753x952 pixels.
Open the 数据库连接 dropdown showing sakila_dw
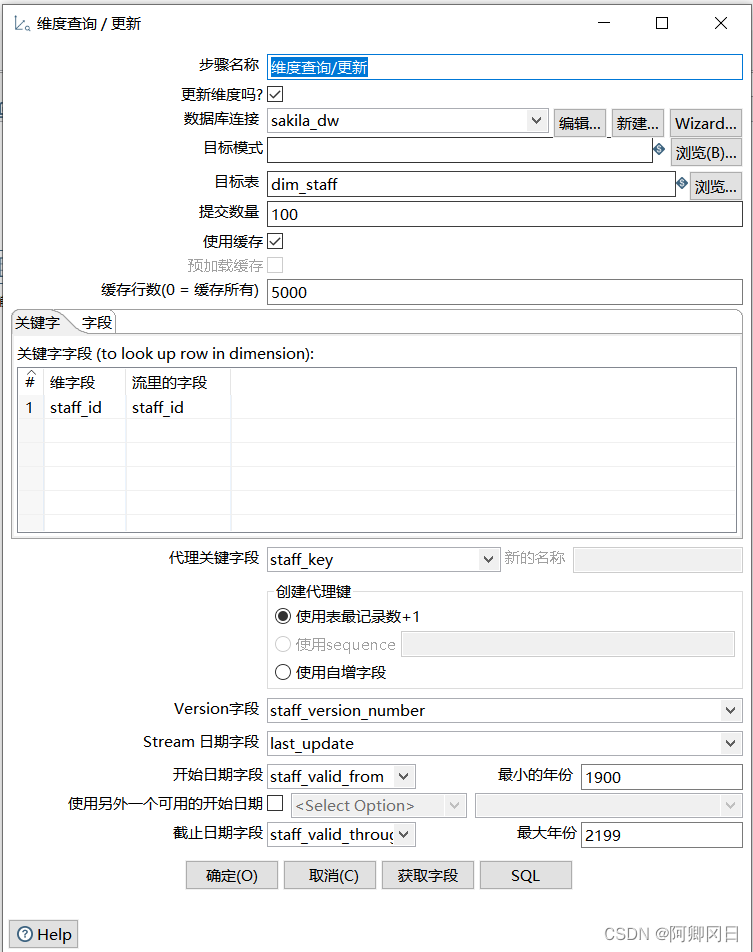click(x=536, y=121)
